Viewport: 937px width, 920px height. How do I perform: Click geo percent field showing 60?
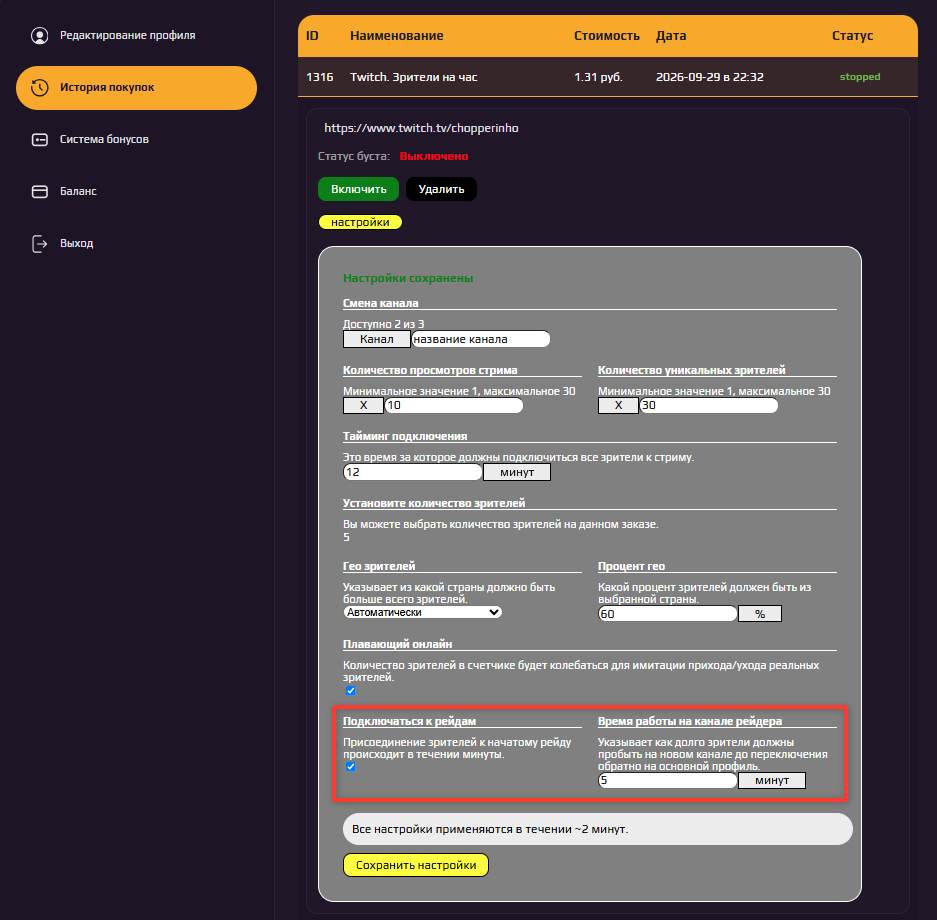pyautogui.click(x=667, y=614)
